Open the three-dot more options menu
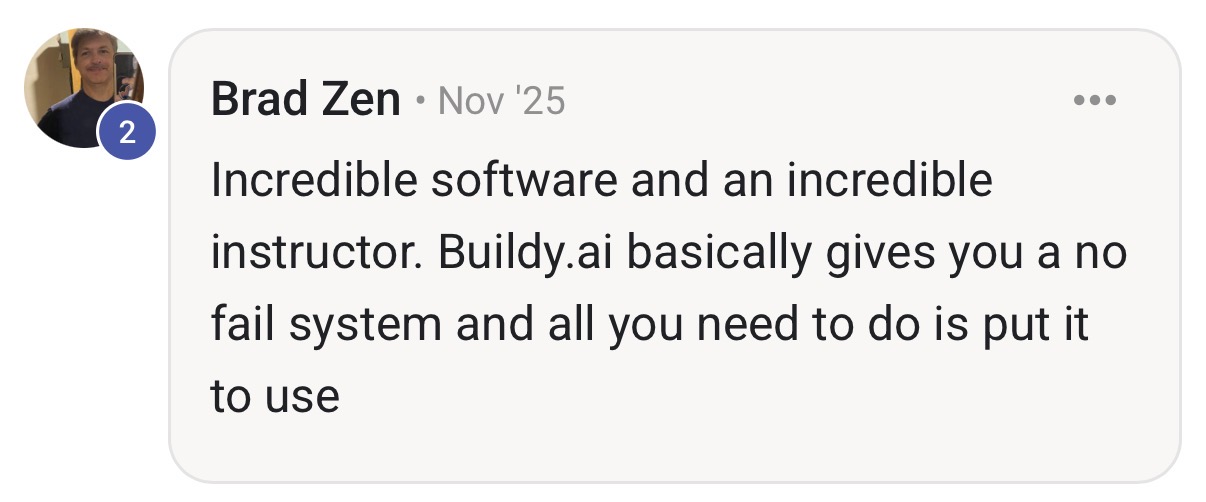The image size is (1206, 502). 1094,101
